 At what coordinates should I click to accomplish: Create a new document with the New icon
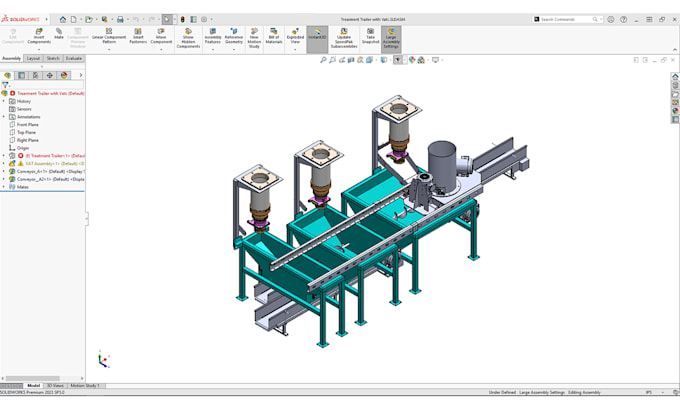[74, 19]
